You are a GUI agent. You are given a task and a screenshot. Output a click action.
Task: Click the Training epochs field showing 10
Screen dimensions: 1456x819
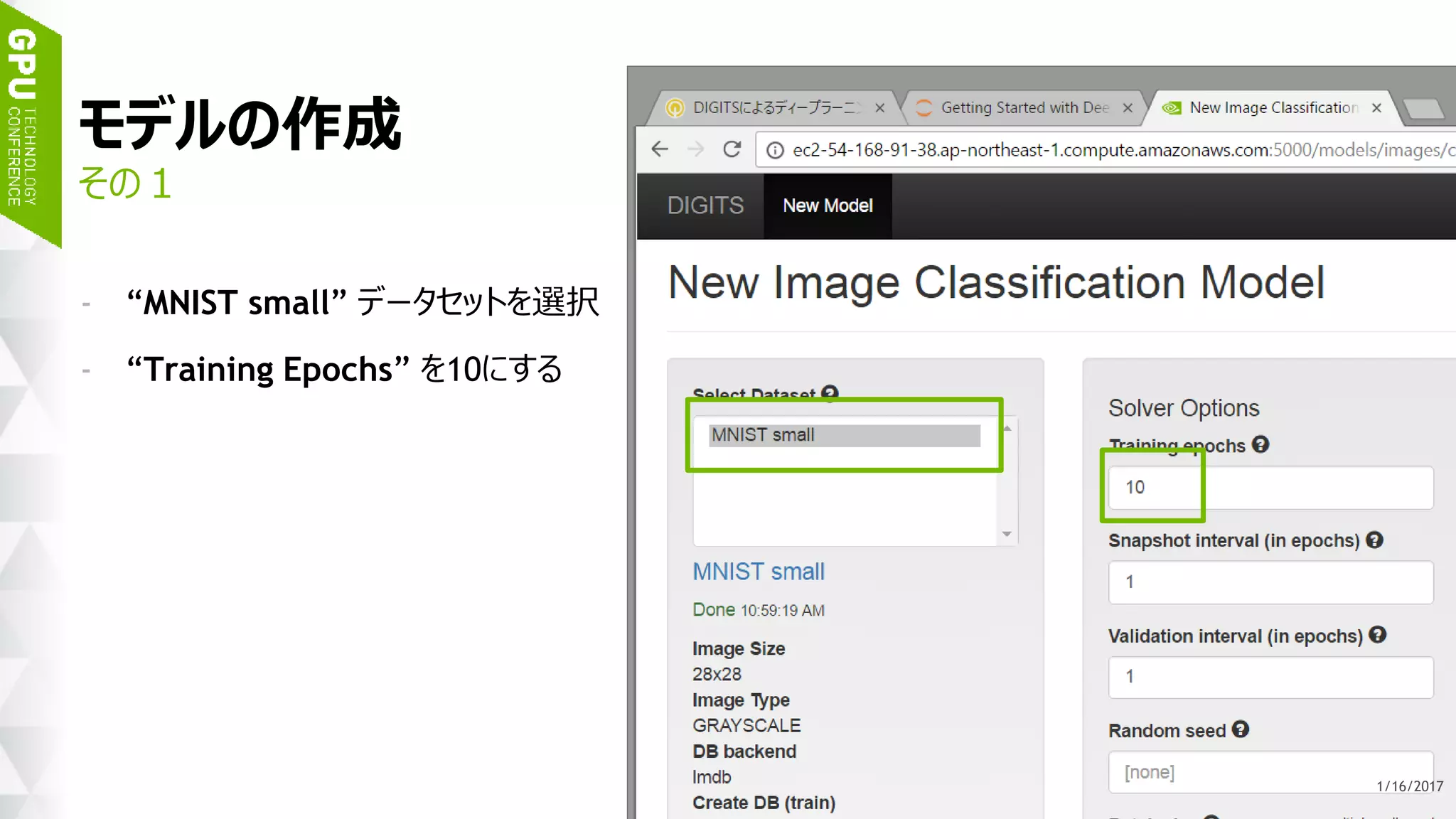(x=1270, y=488)
